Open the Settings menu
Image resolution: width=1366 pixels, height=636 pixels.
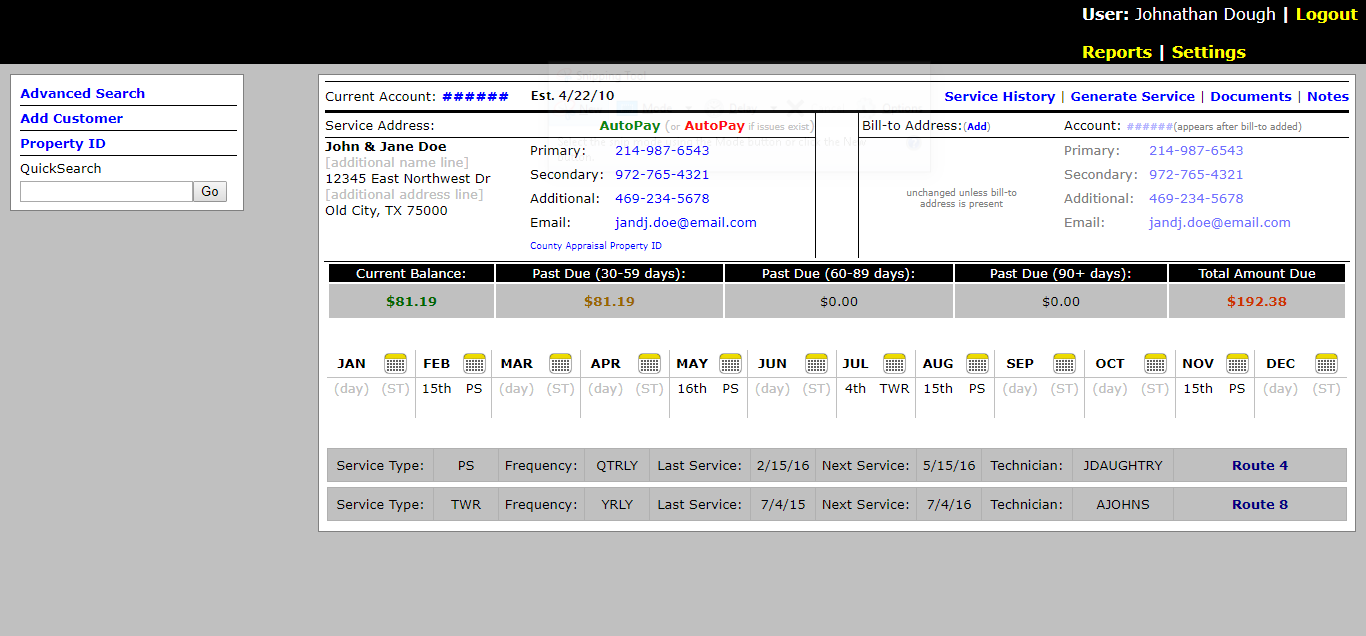coord(1208,52)
